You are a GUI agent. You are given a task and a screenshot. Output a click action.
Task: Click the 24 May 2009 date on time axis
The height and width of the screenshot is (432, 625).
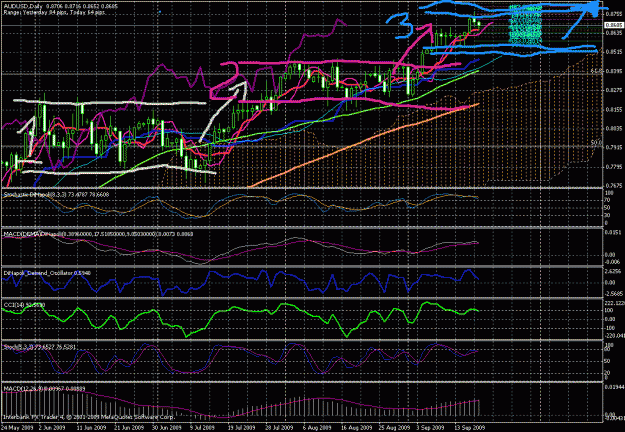tap(16, 428)
